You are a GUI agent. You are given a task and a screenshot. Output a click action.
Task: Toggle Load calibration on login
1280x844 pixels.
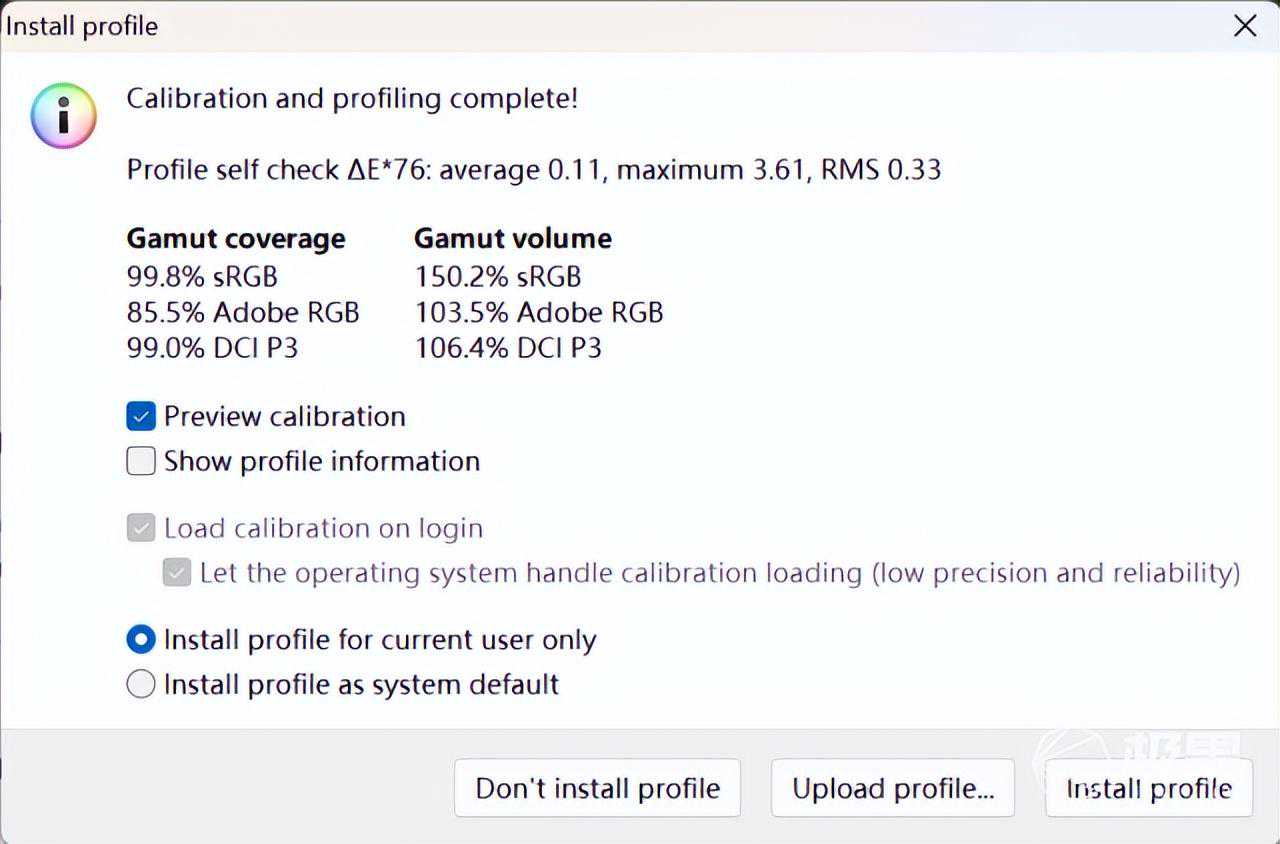(141, 528)
